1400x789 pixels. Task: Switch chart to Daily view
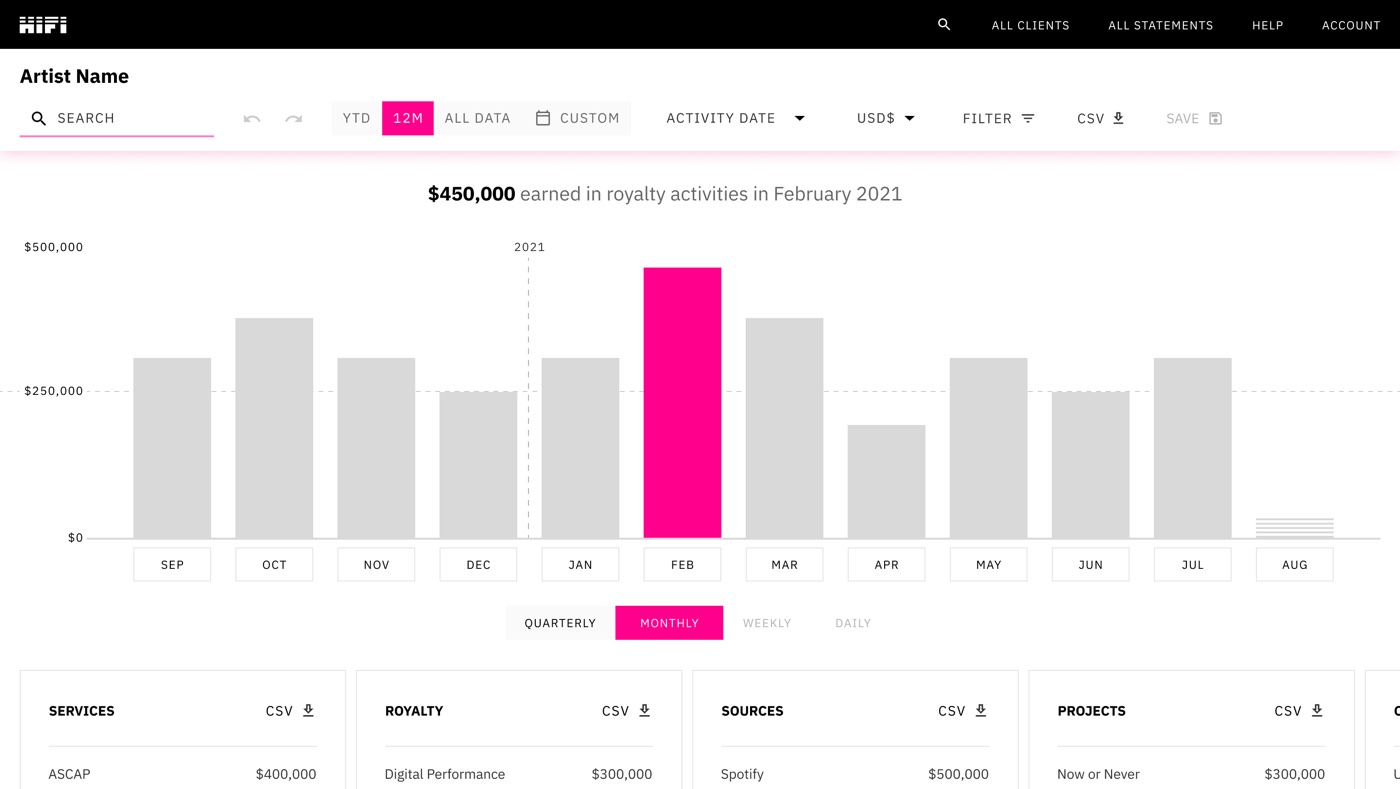(853, 623)
